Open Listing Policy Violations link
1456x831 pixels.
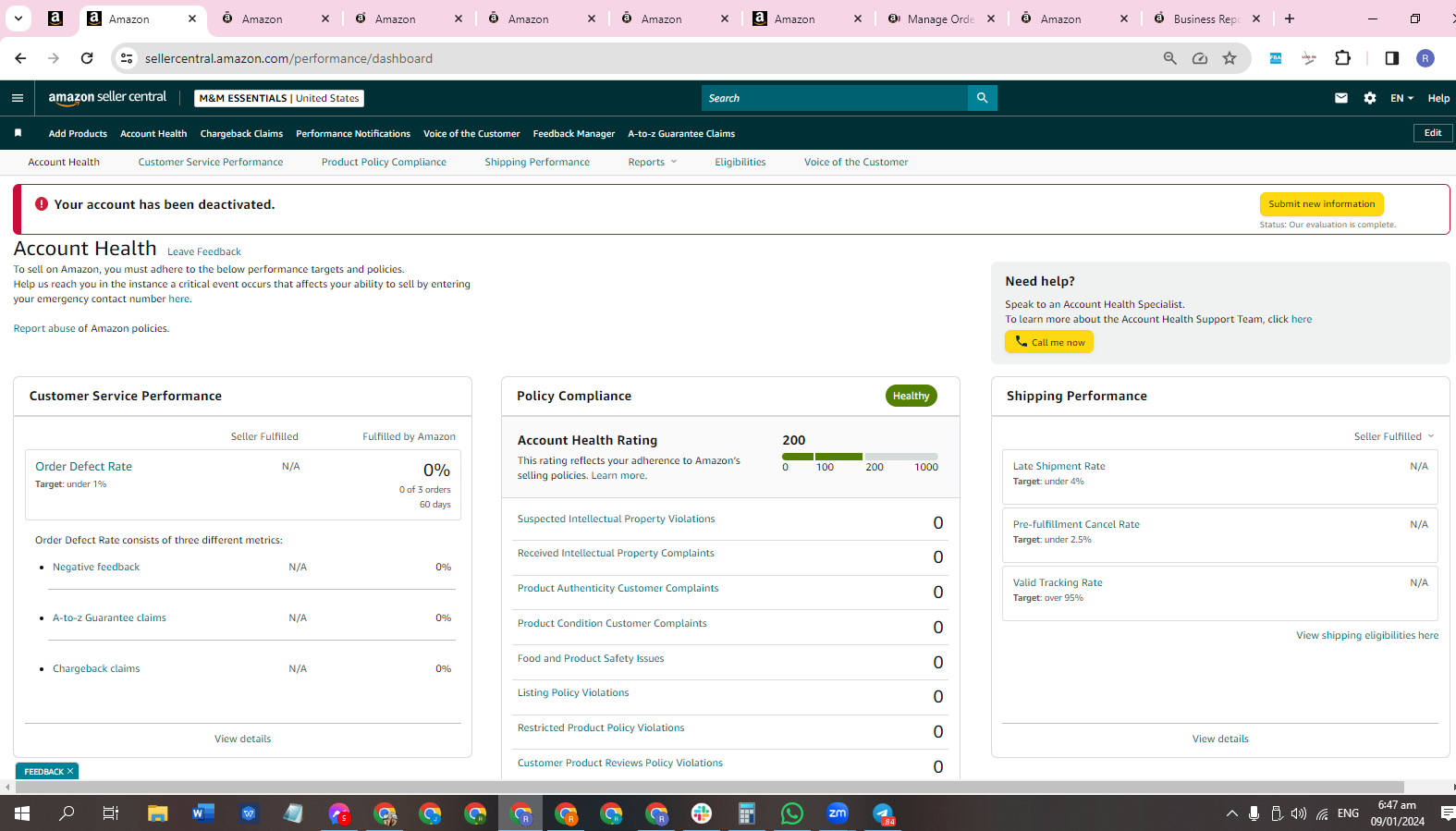(x=573, y=693)
